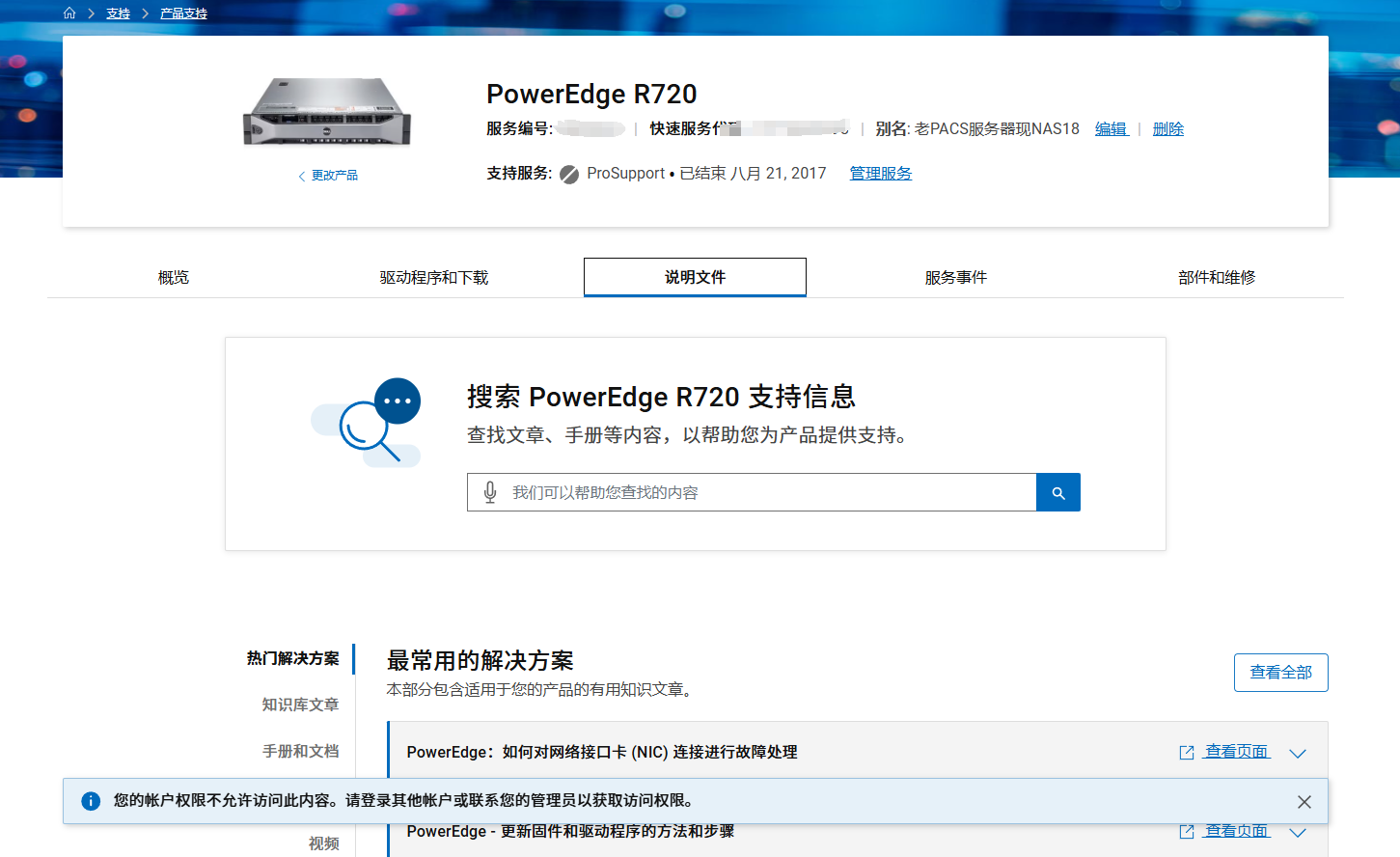The height and width of the screenshot is (857, 1400).
Task: Edit the product alias with 编辑
Action: (1112, 128)
